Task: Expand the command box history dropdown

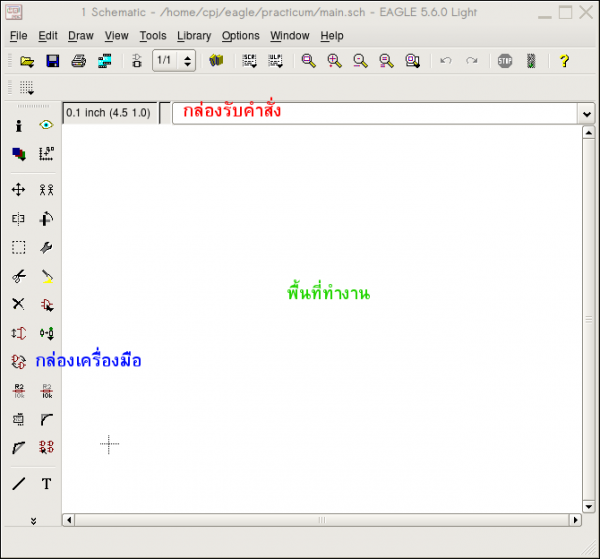Action: point(585,113)
